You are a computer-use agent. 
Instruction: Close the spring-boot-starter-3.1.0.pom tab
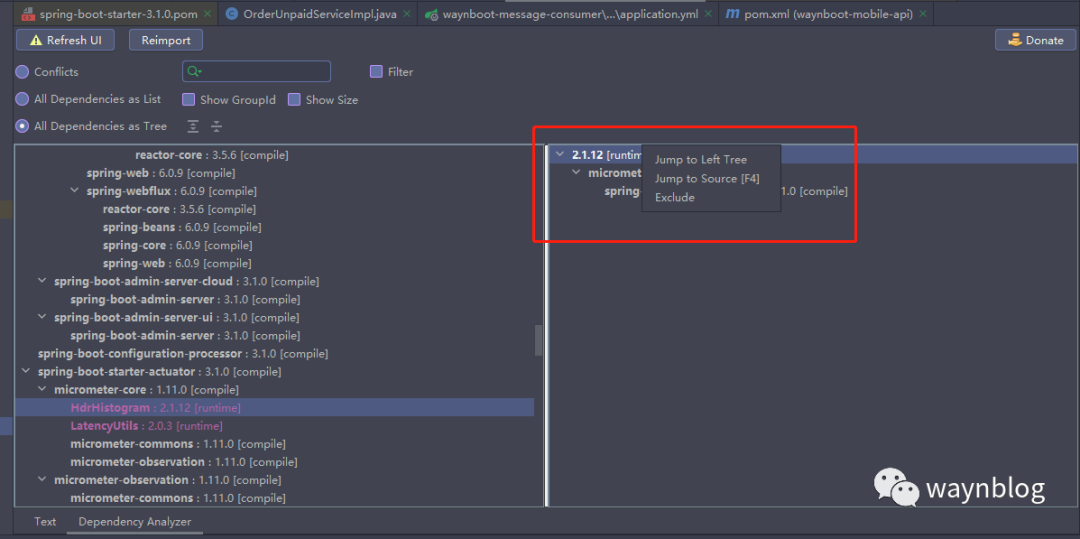[x=208, y=14]
